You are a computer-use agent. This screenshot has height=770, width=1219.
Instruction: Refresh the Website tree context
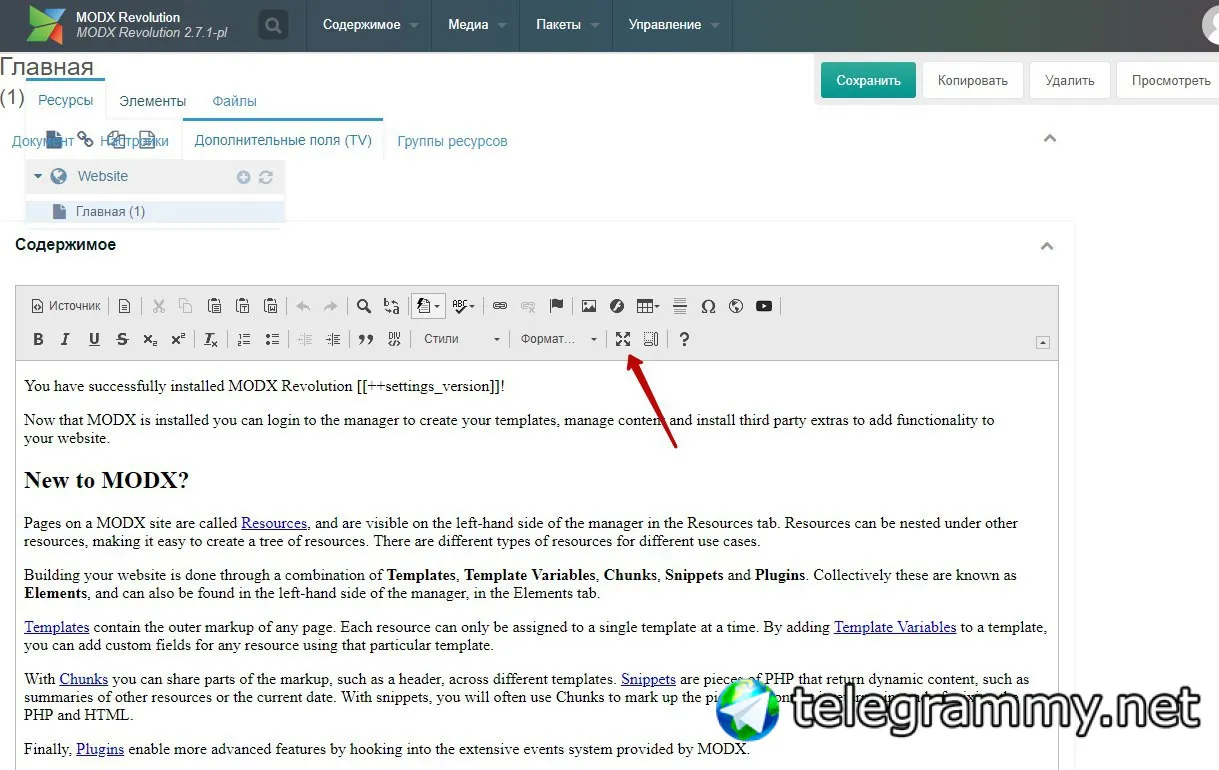266,177
